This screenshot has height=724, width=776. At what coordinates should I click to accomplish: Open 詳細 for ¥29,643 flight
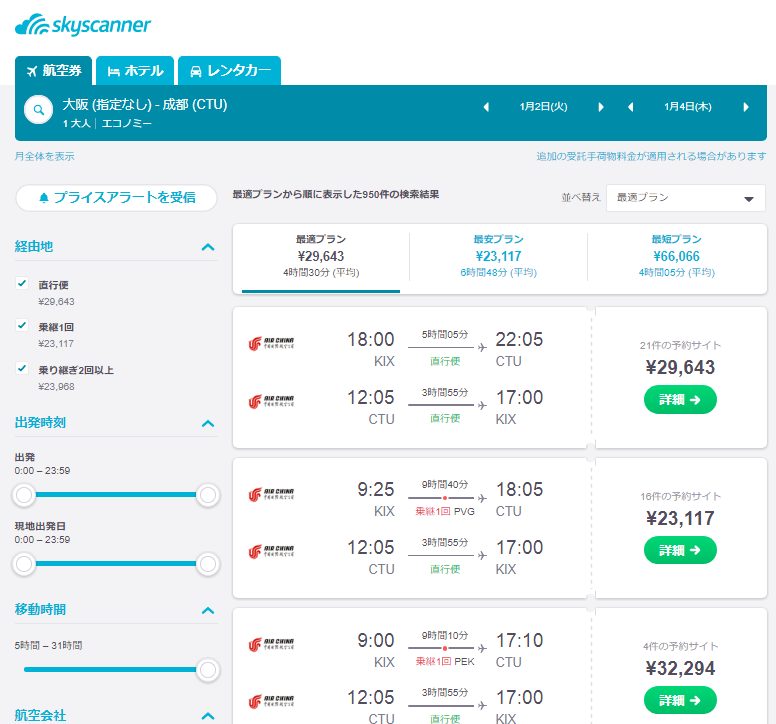click(x=680, y=400)
